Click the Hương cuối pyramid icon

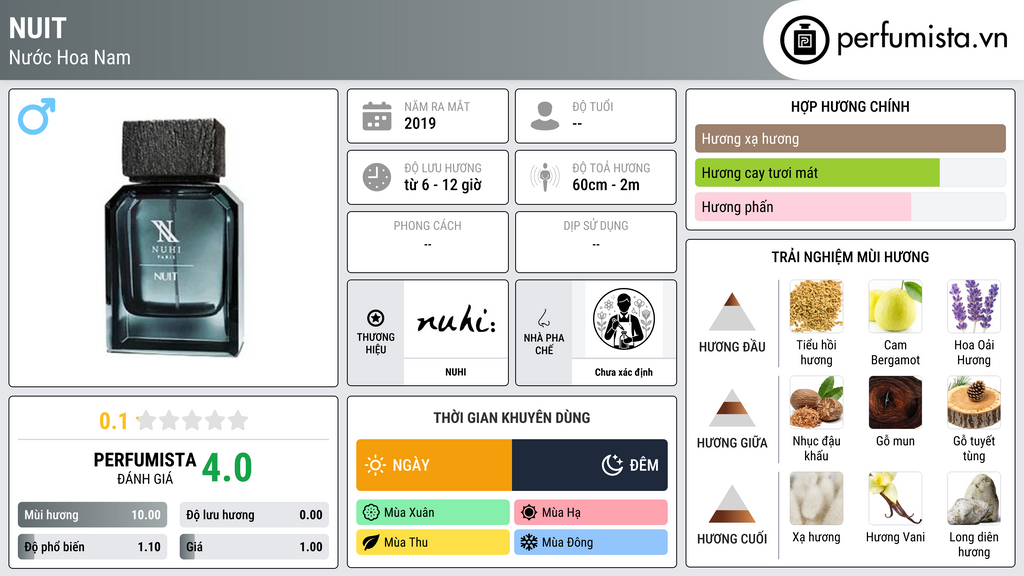tap(732, 504)
